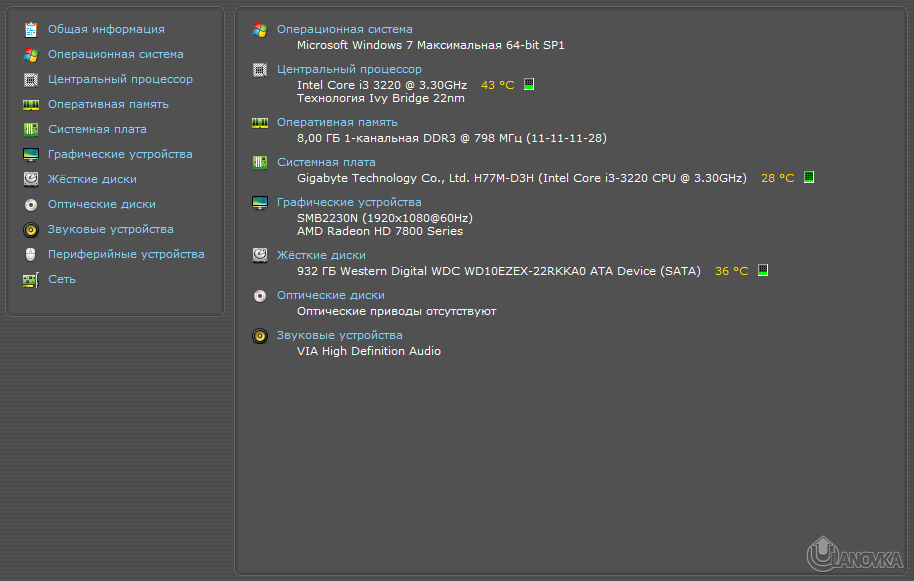Click Звуковые устройства heading link in summary
This screenshot has width=914, height=581.
point(339,336)
